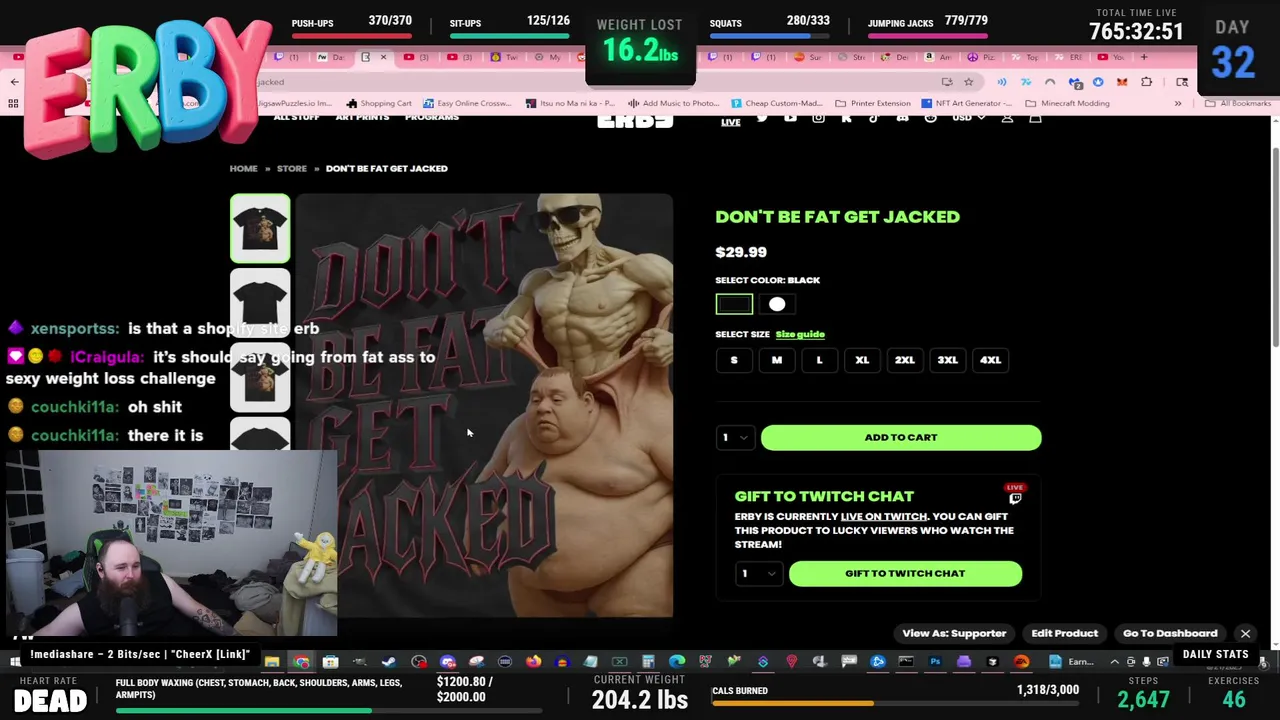Go to HOME breadcrumb

pyautogui.click(x=243, y=168)
